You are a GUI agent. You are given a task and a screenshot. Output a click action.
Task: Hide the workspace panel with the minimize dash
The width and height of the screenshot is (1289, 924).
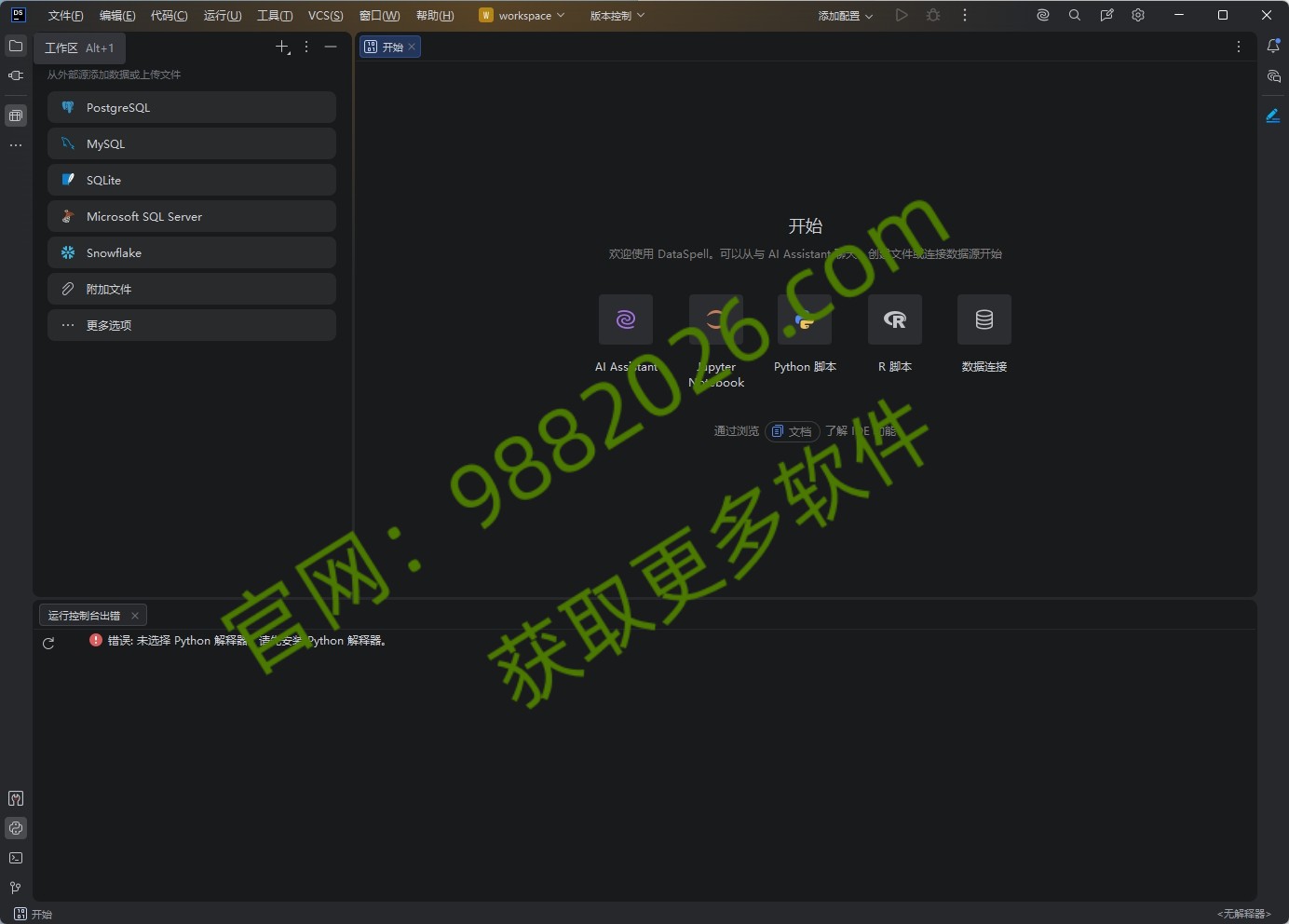click(x=331, y=47)
